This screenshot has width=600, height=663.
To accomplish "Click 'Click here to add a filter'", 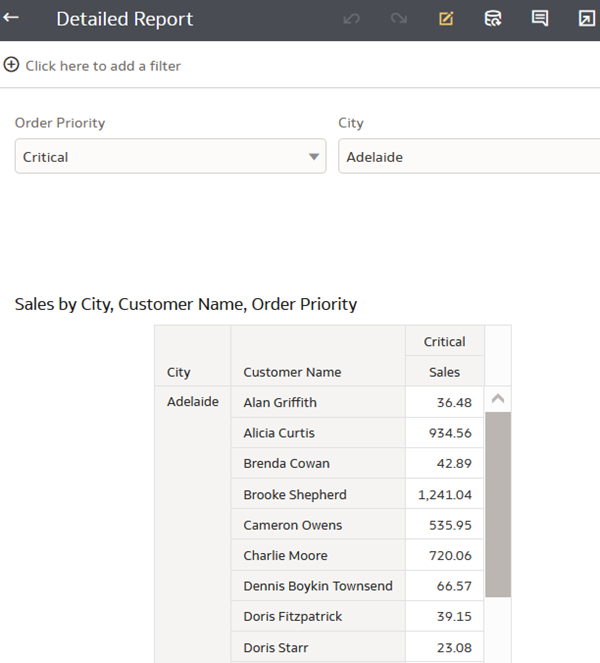I will coord(103,66).
